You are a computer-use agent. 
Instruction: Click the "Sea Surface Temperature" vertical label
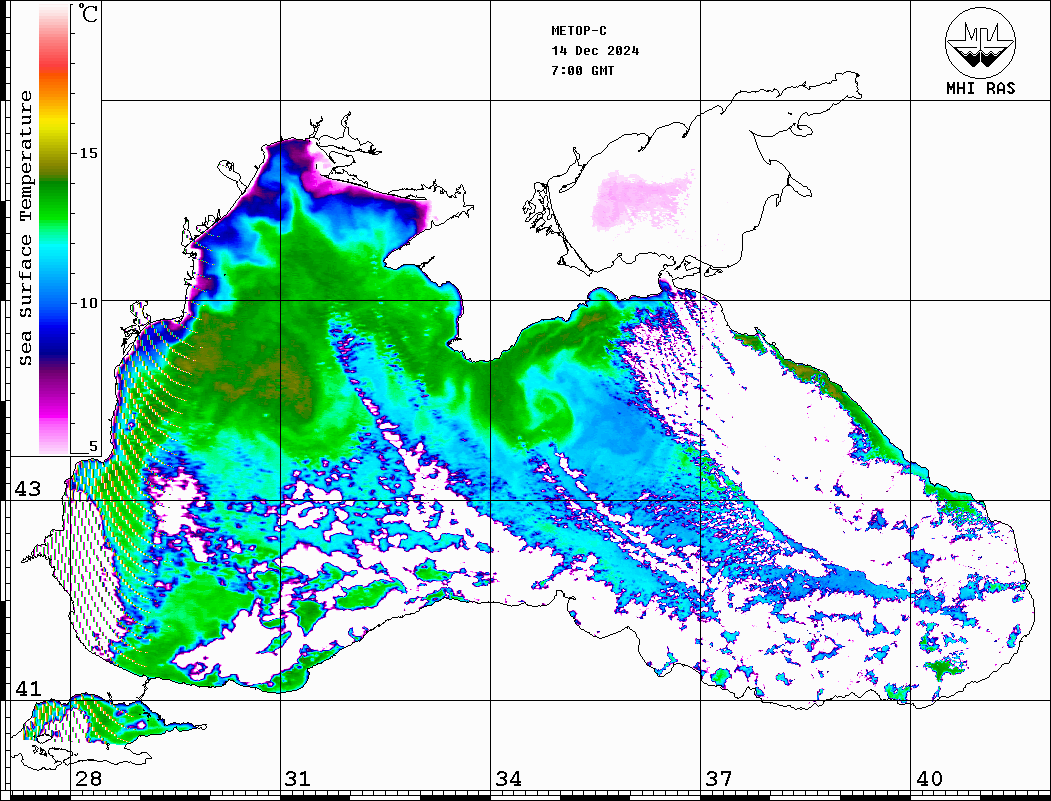(25, 228)
